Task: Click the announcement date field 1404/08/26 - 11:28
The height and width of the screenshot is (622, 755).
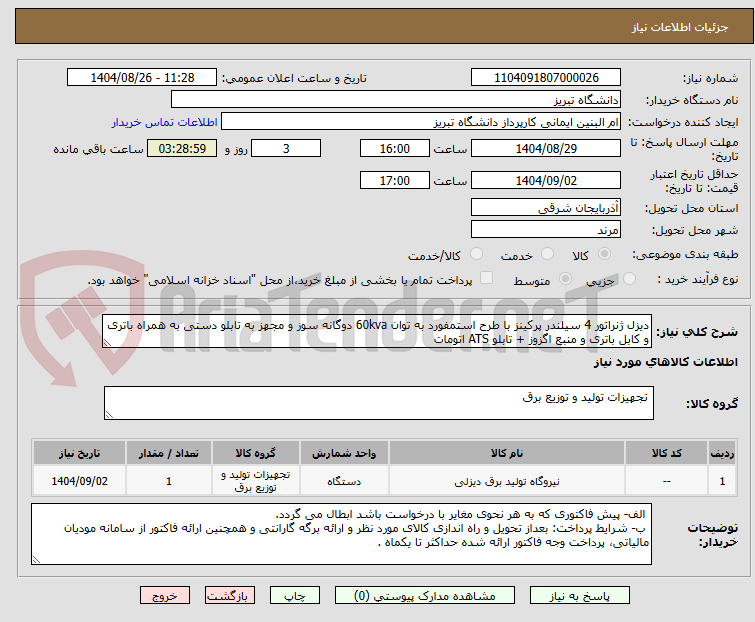Action: pos(142,78)
